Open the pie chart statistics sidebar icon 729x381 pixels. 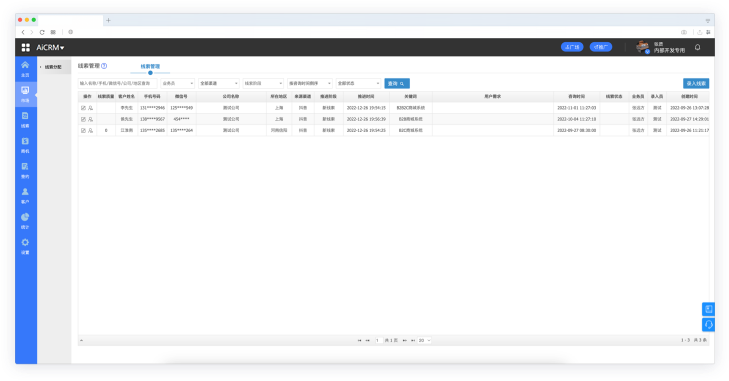[x=25, y=217]
